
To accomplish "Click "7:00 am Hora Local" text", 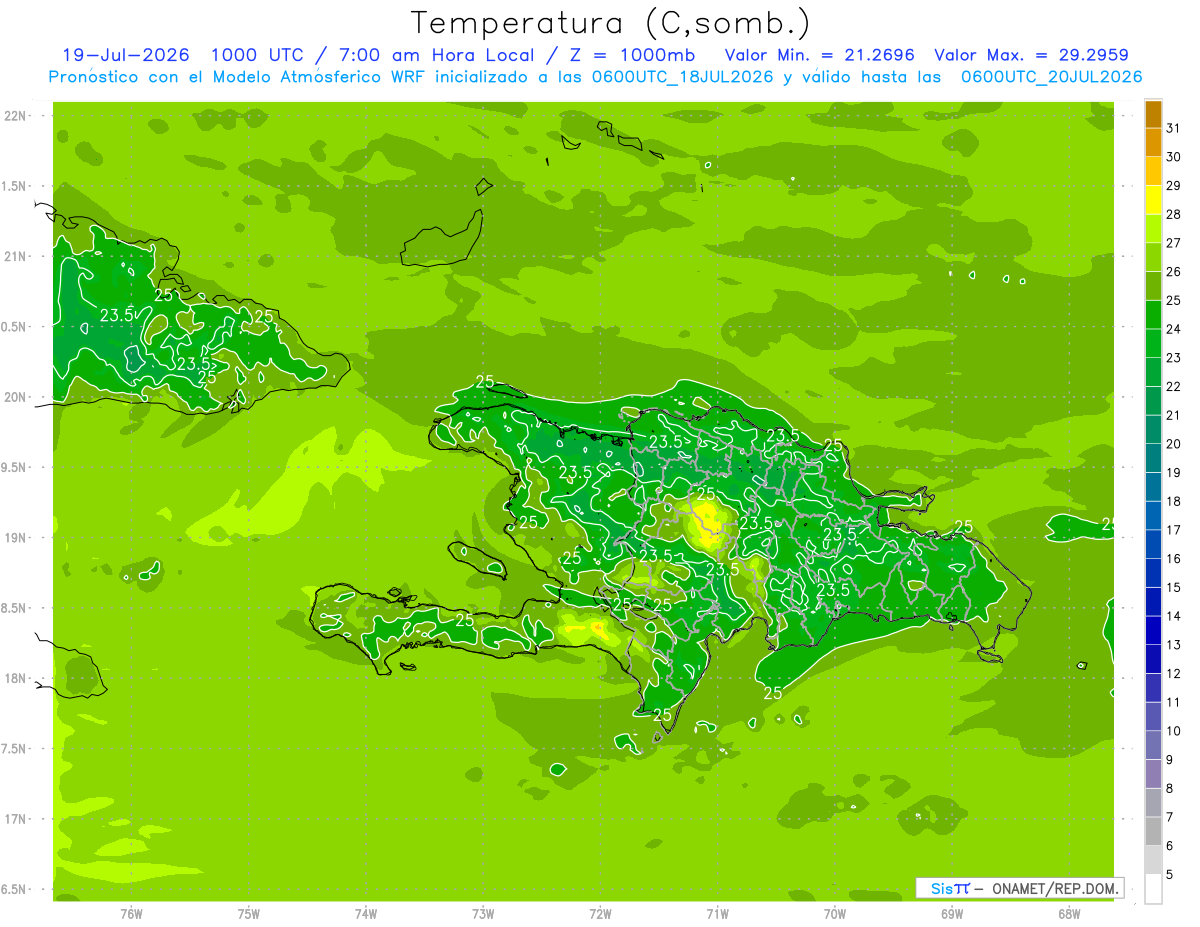I will coord(437,55).
